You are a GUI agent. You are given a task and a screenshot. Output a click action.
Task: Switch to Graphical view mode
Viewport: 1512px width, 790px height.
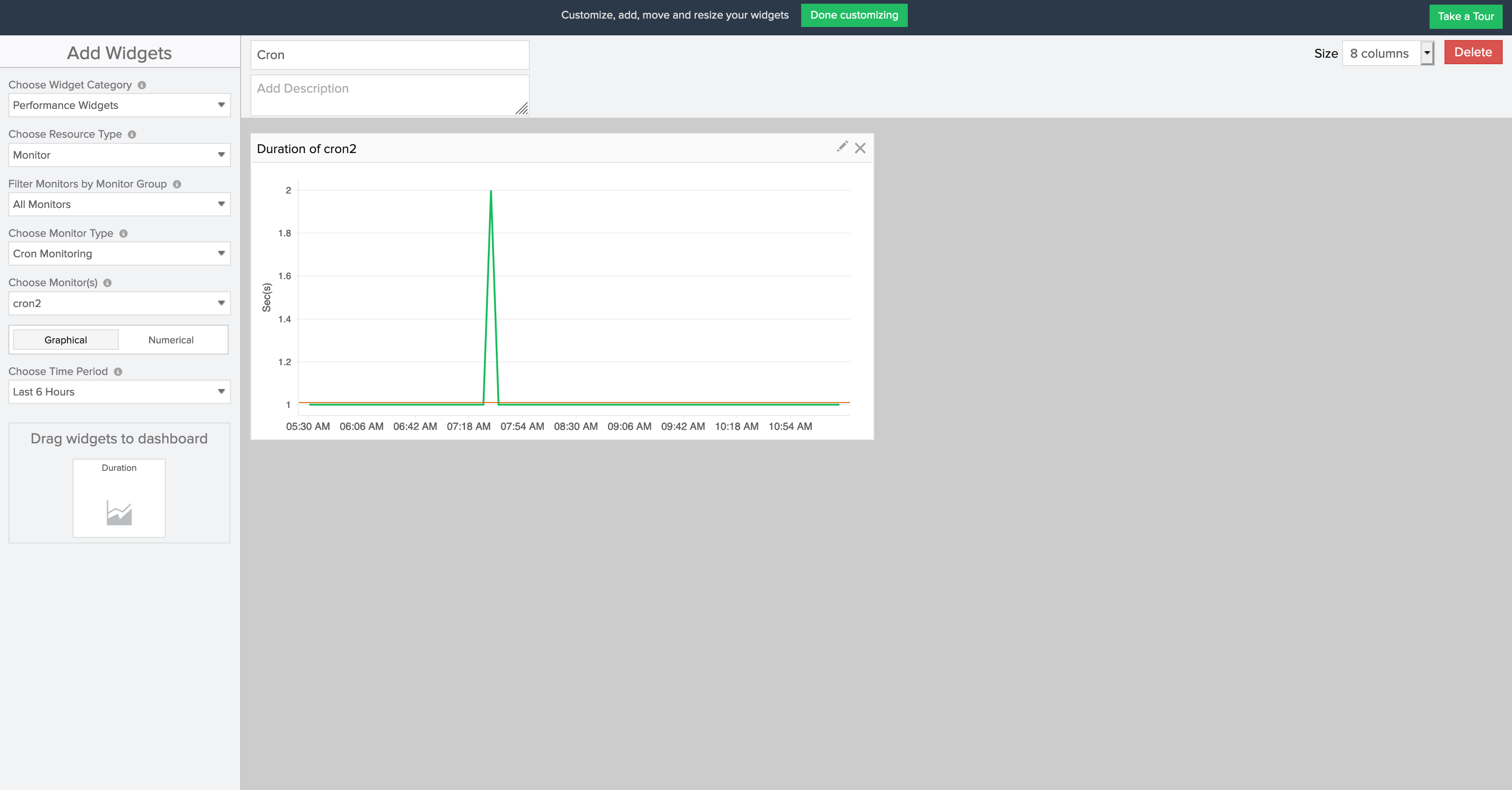pyautogui.click(x=66, y=340)
